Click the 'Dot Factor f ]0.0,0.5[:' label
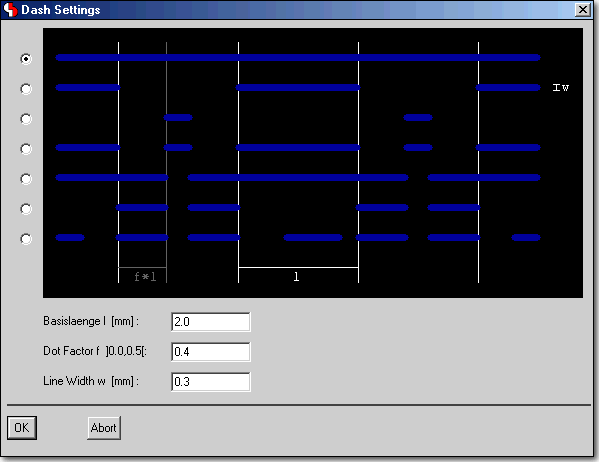The image size is (599, 462). [x=95, y=351]
